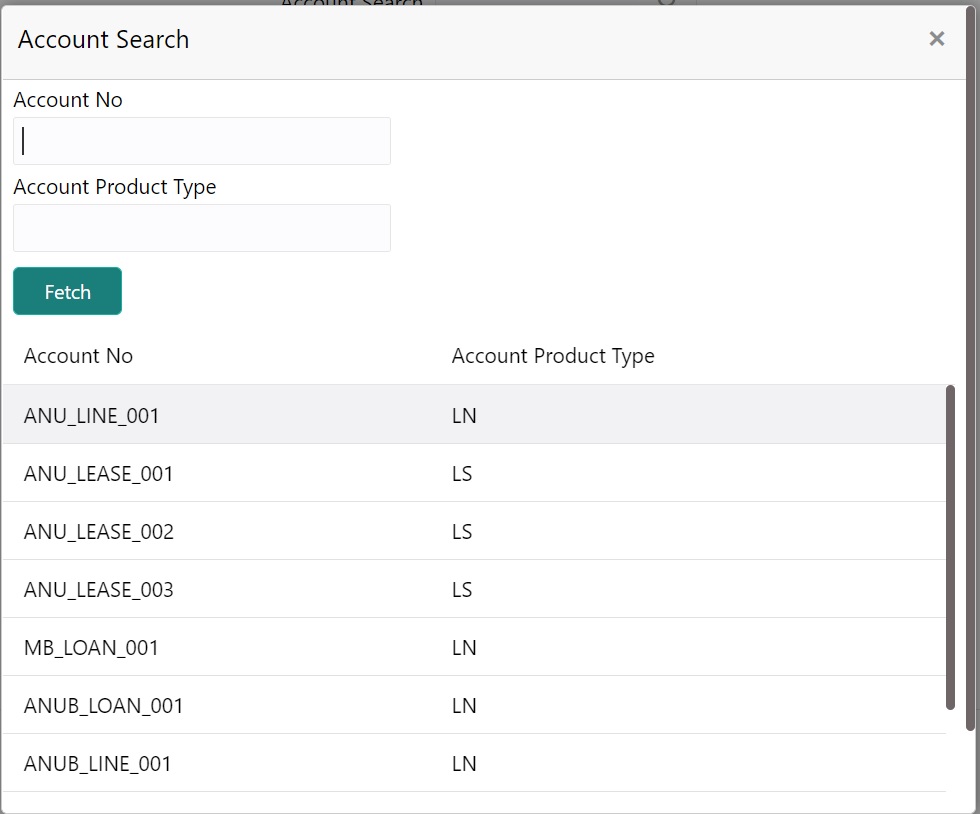This screenshot has height=814, width=980.
Task: Pick the ANU_LEASE_003 account entry
Action: click(x=99, y=589)
